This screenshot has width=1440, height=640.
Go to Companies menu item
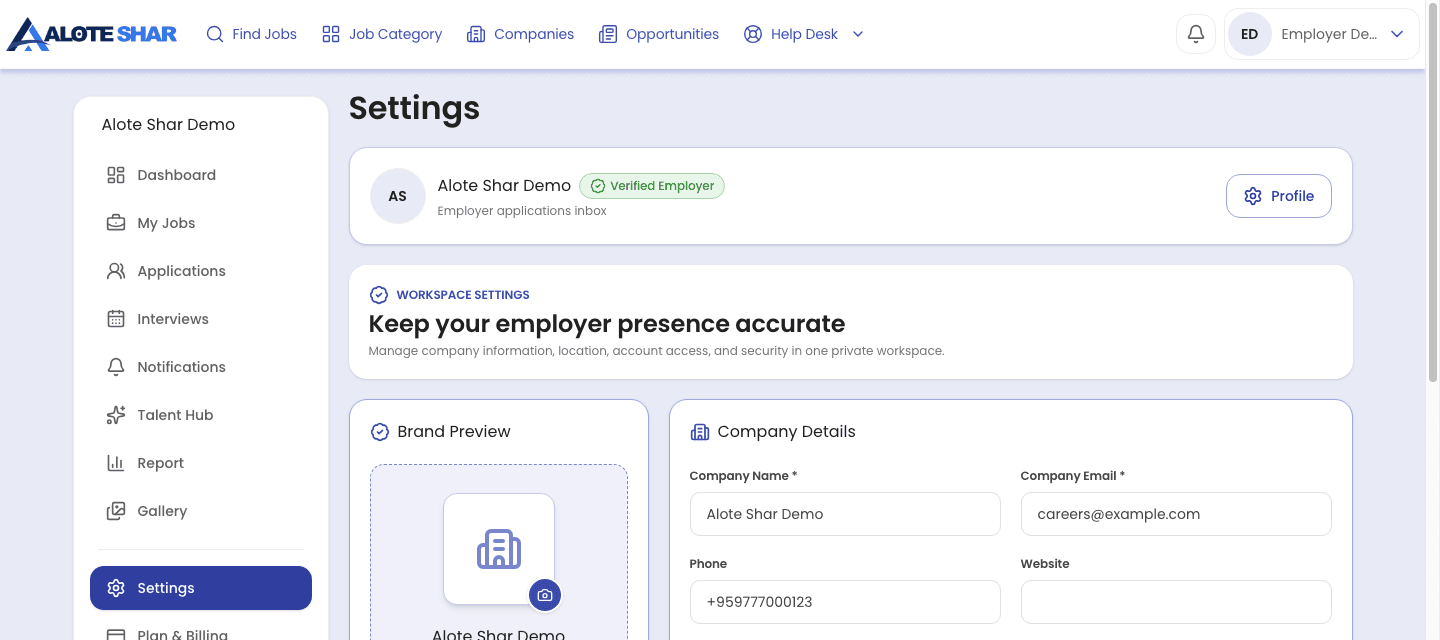tap(521, 34)
